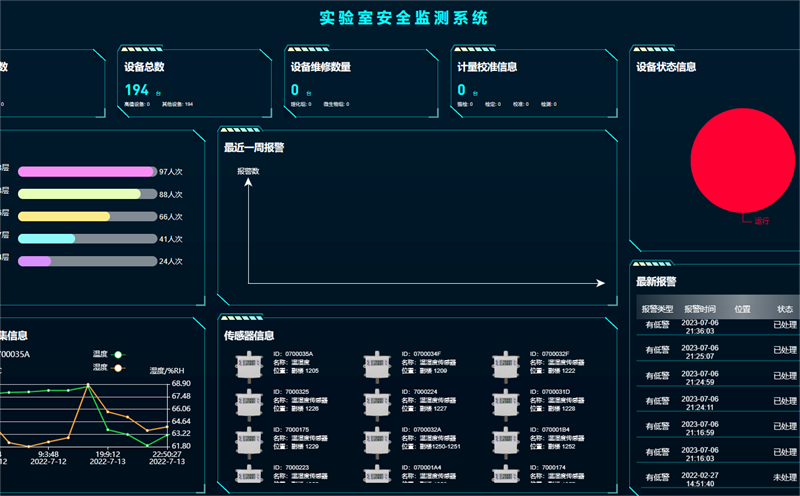Click the 报警时间 column header
The width and height of the screenshot is (800, 496).
tap(700, 309)
